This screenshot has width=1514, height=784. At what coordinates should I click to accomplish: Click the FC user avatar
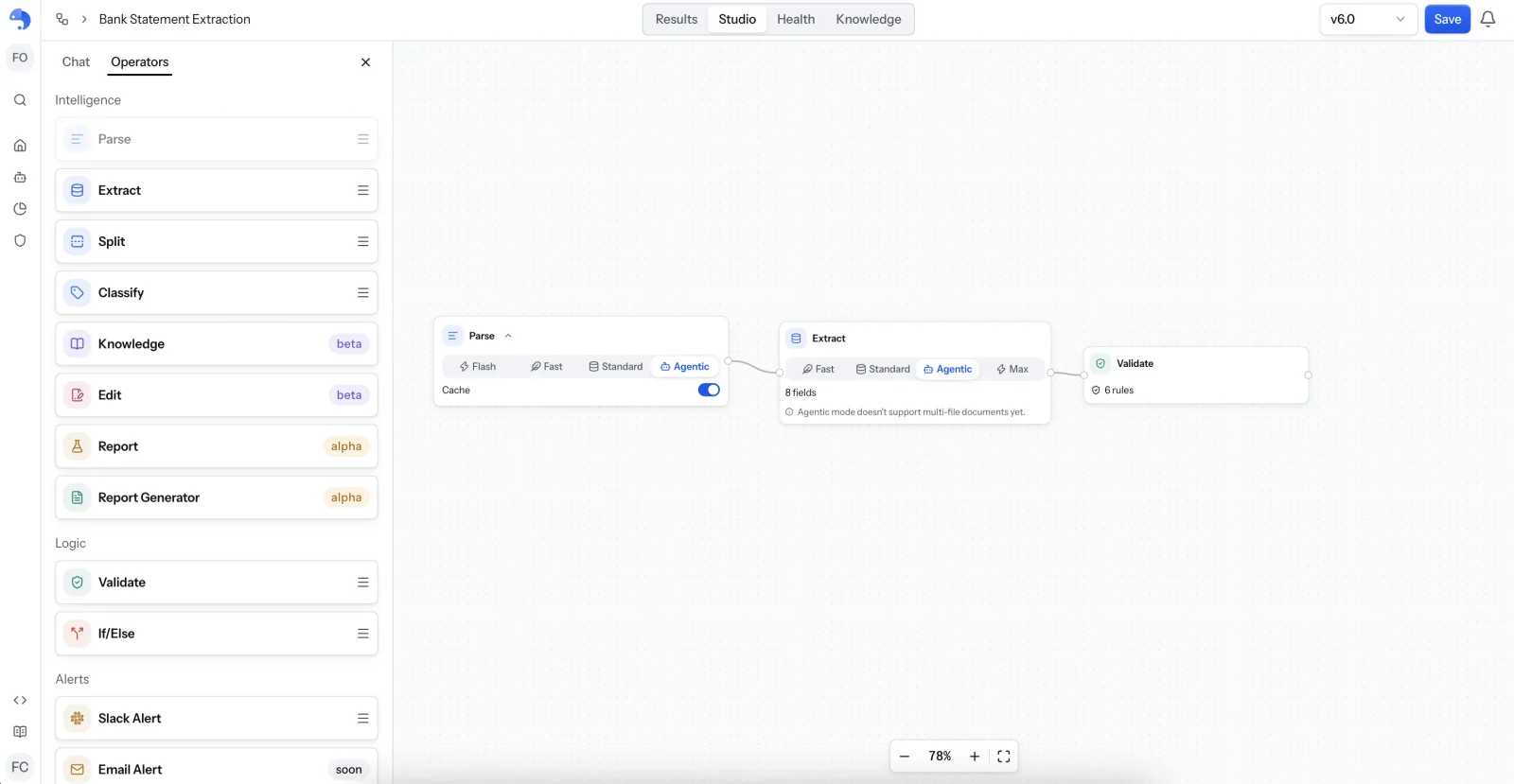pos(20,767)
